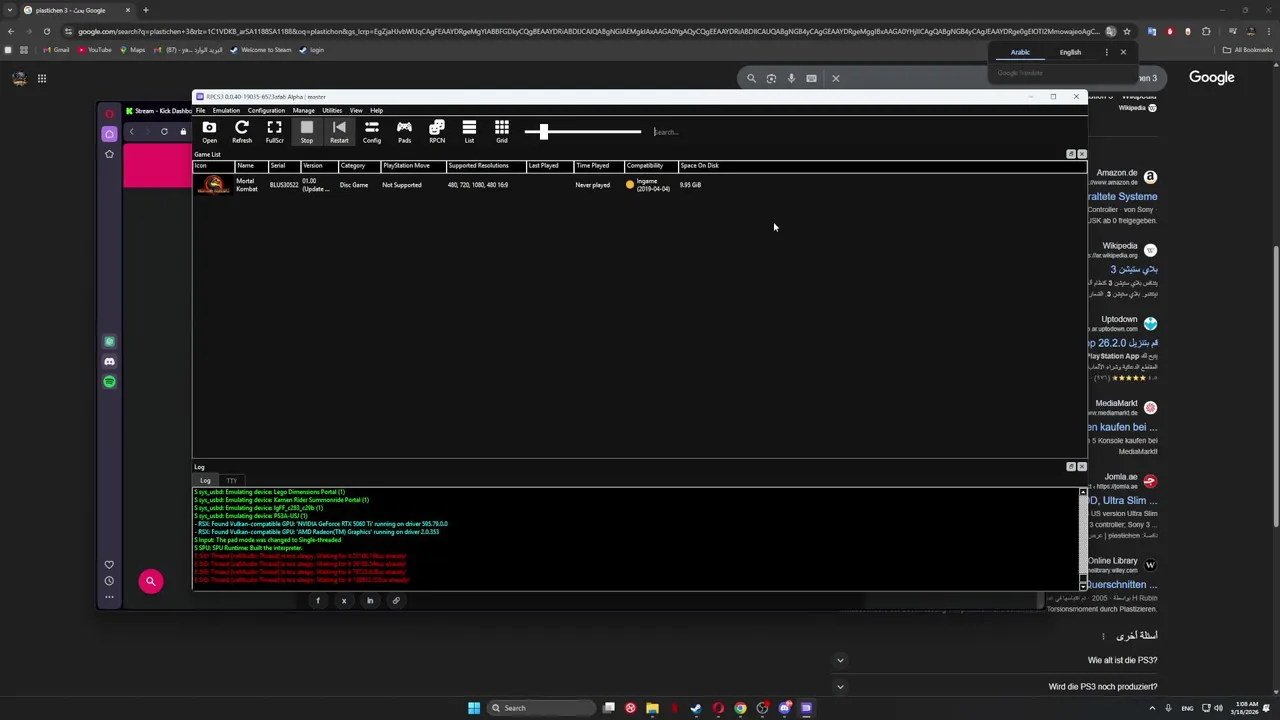
Task: Sort game list by Compatibility column
Action: [651, 166]
